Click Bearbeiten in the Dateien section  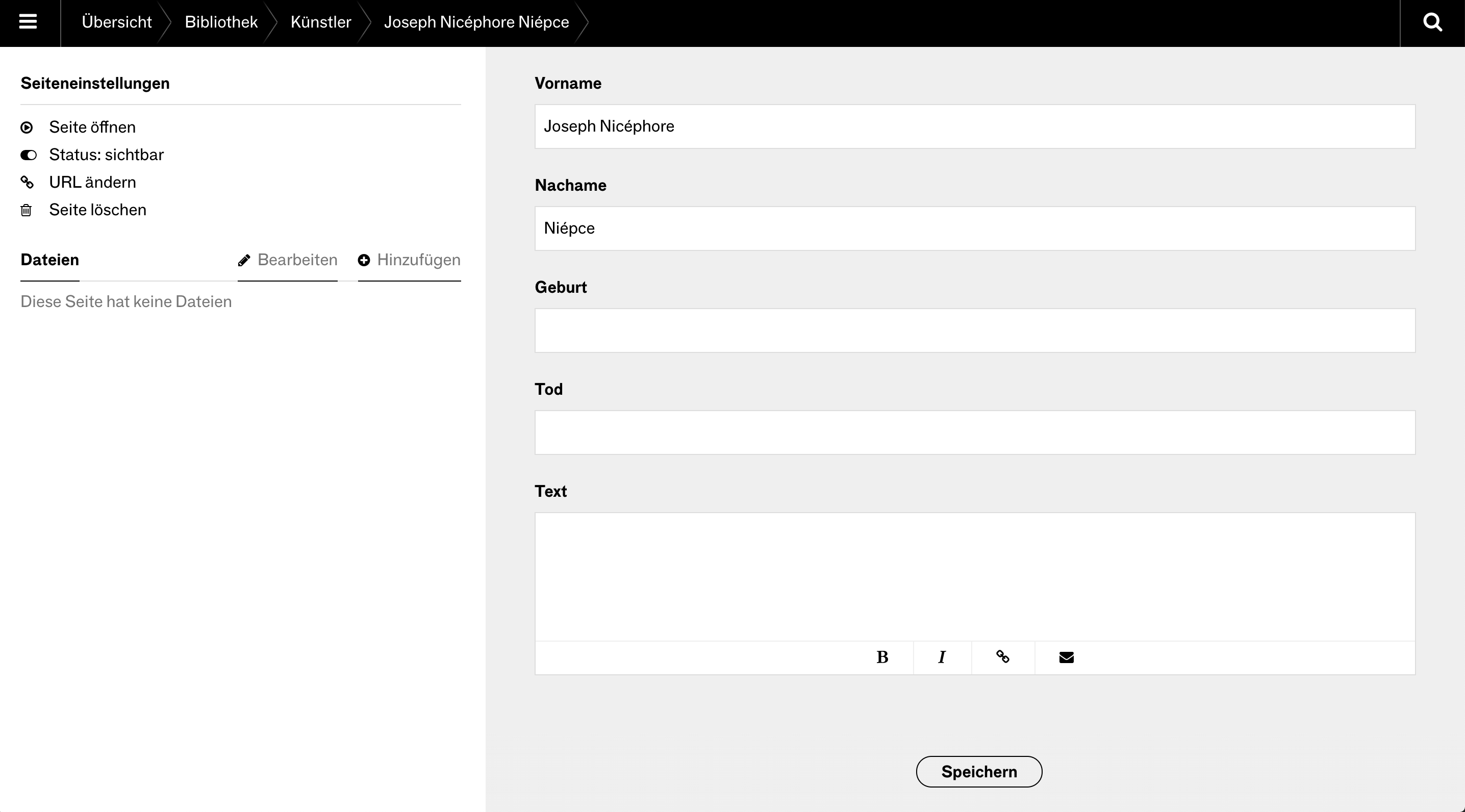(x=288, y=260)
